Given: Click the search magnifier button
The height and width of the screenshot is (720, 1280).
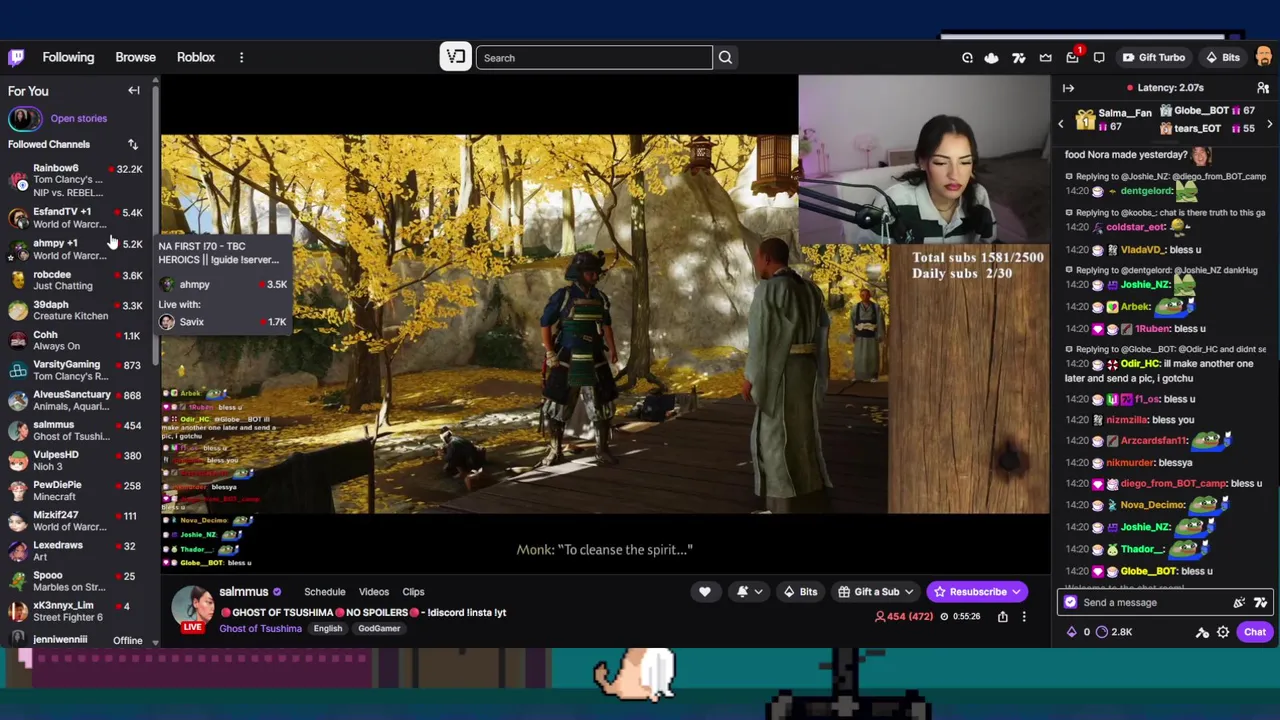Looking at the screenshot, I should tap(725, 57).
